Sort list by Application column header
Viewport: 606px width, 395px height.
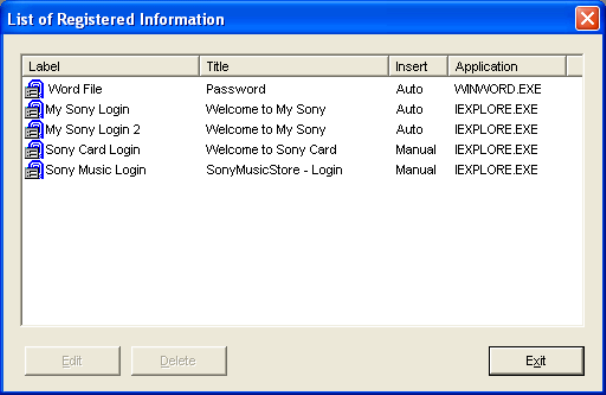tap(507, 66)
